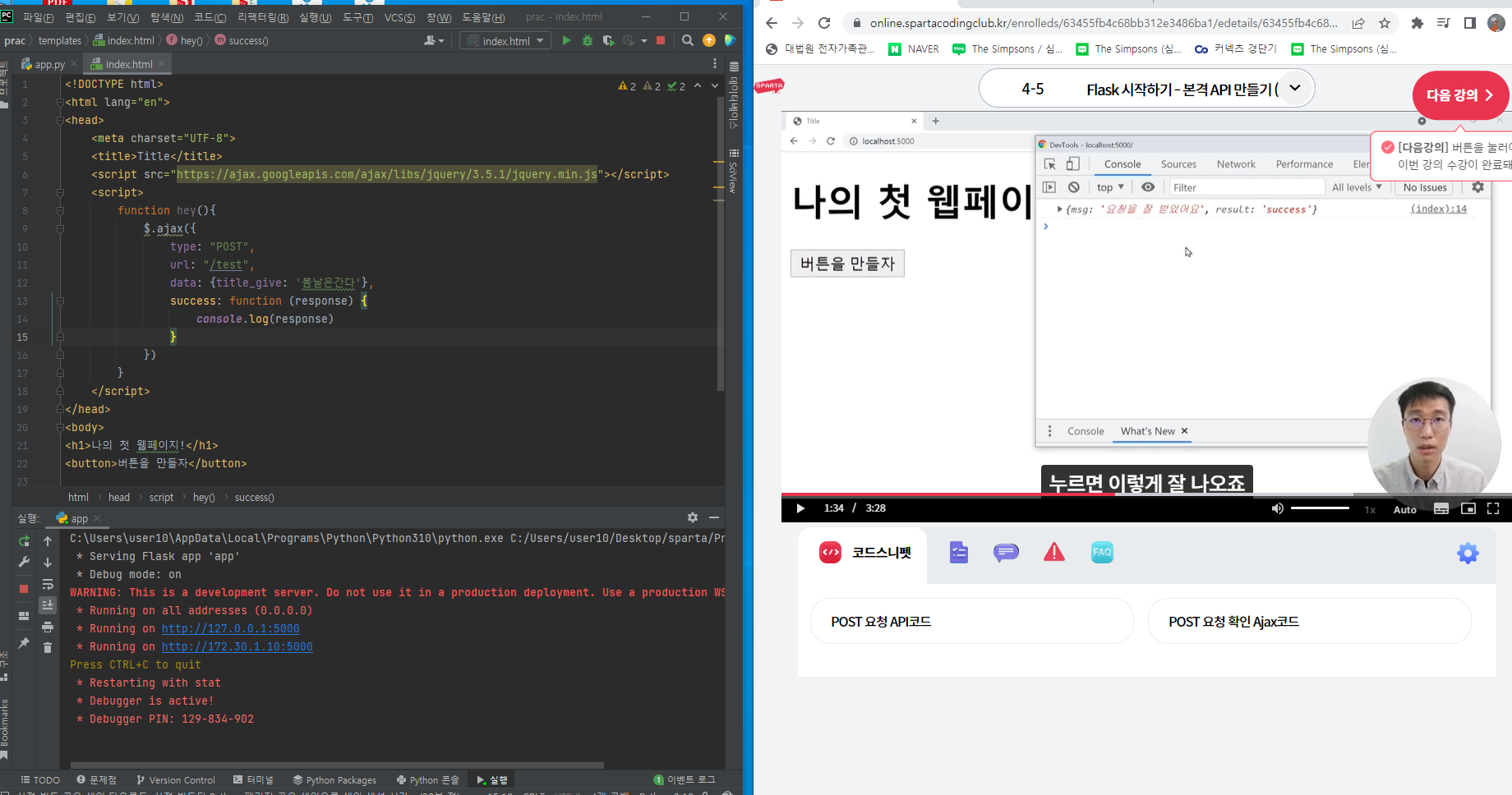Open the TODO tool window
Image resolution: width=1512 pixels, height=795 pixels.
[x=40, y=779]
